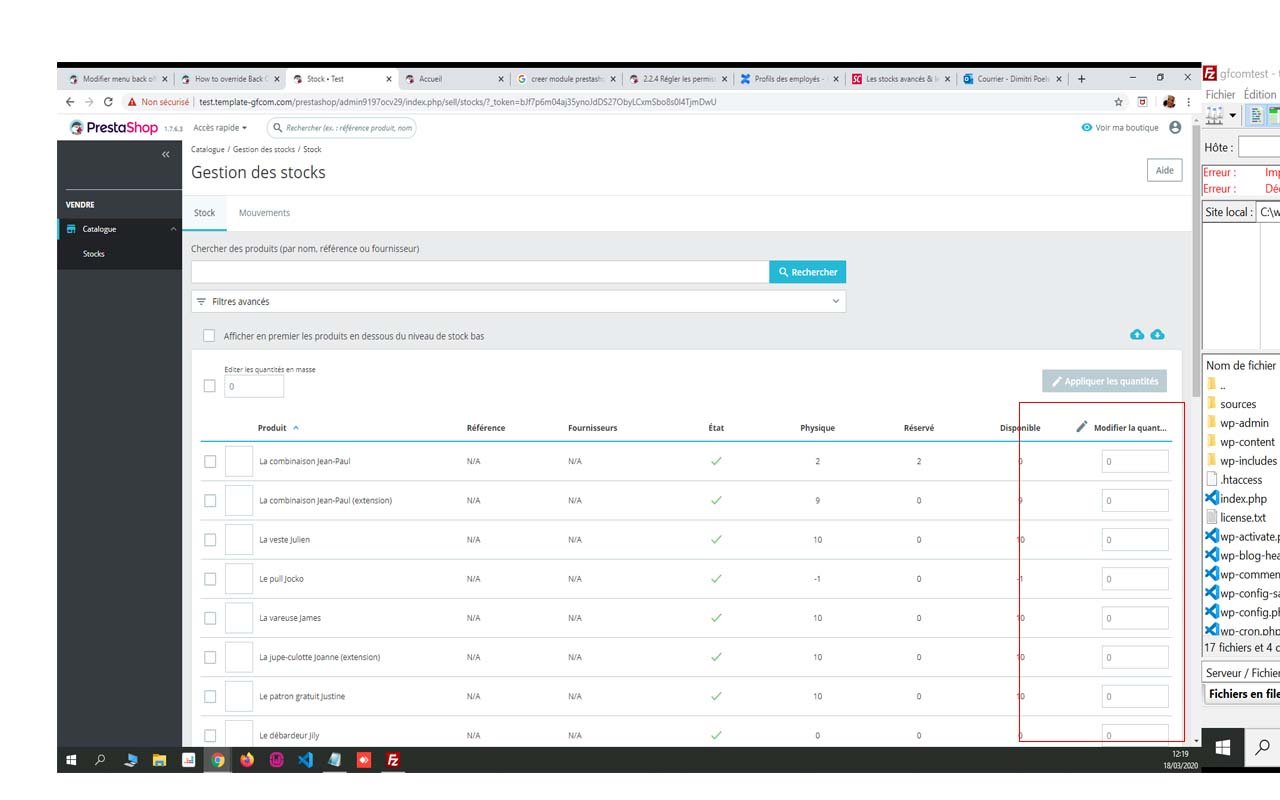
Task: Click the Rechercher search button
Action: pos(807,272)
